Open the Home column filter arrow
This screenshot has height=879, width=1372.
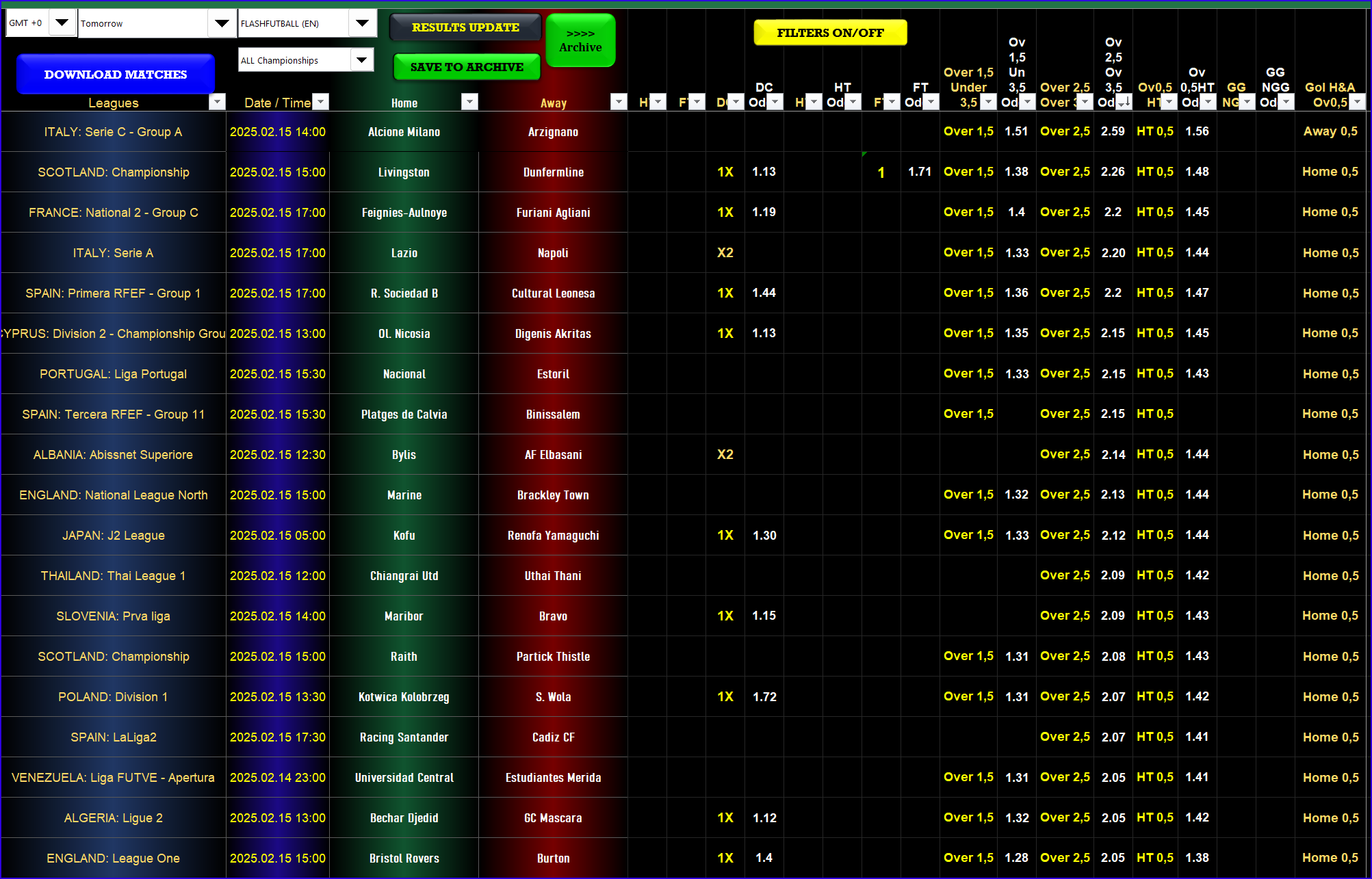click(469, 102)
